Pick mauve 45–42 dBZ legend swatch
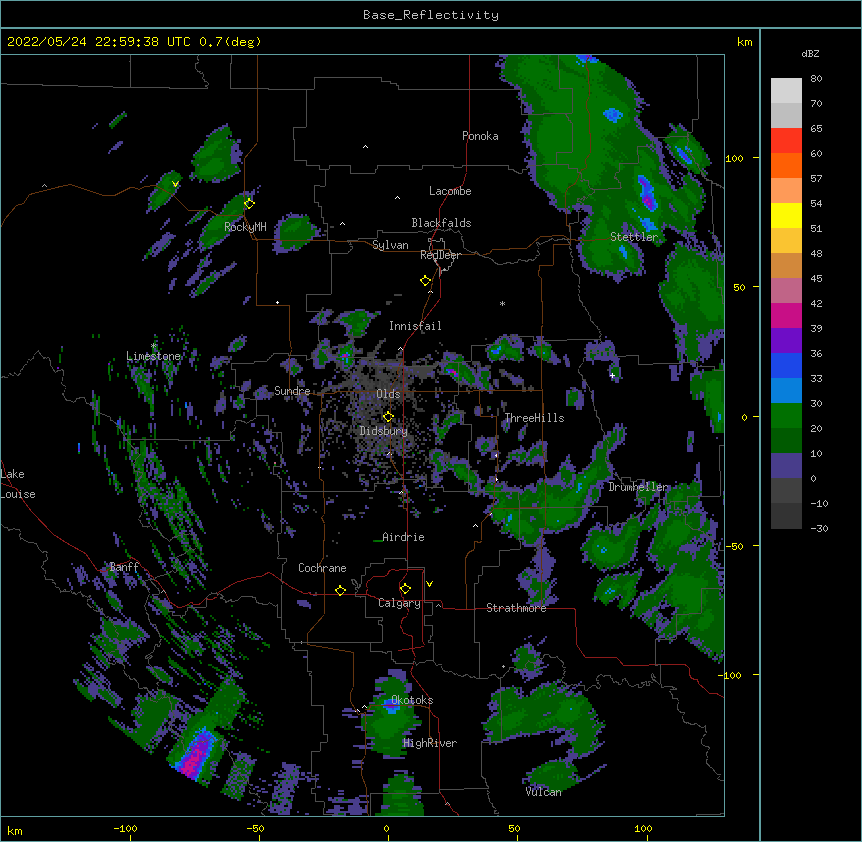 (786, 291)
